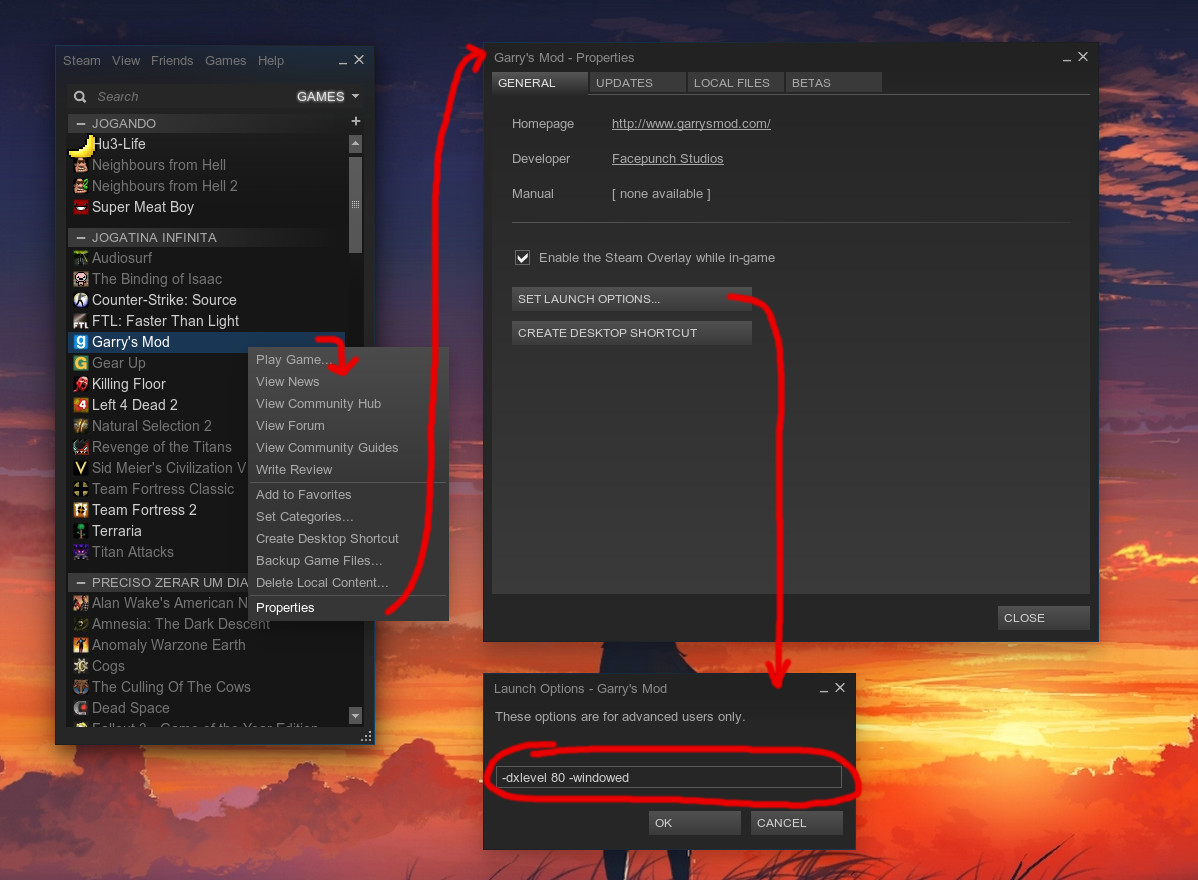Click CLOSE in the Properties window
Image resolution: width=1198 pixels, height=880 pixels.
click(1043, 618)
